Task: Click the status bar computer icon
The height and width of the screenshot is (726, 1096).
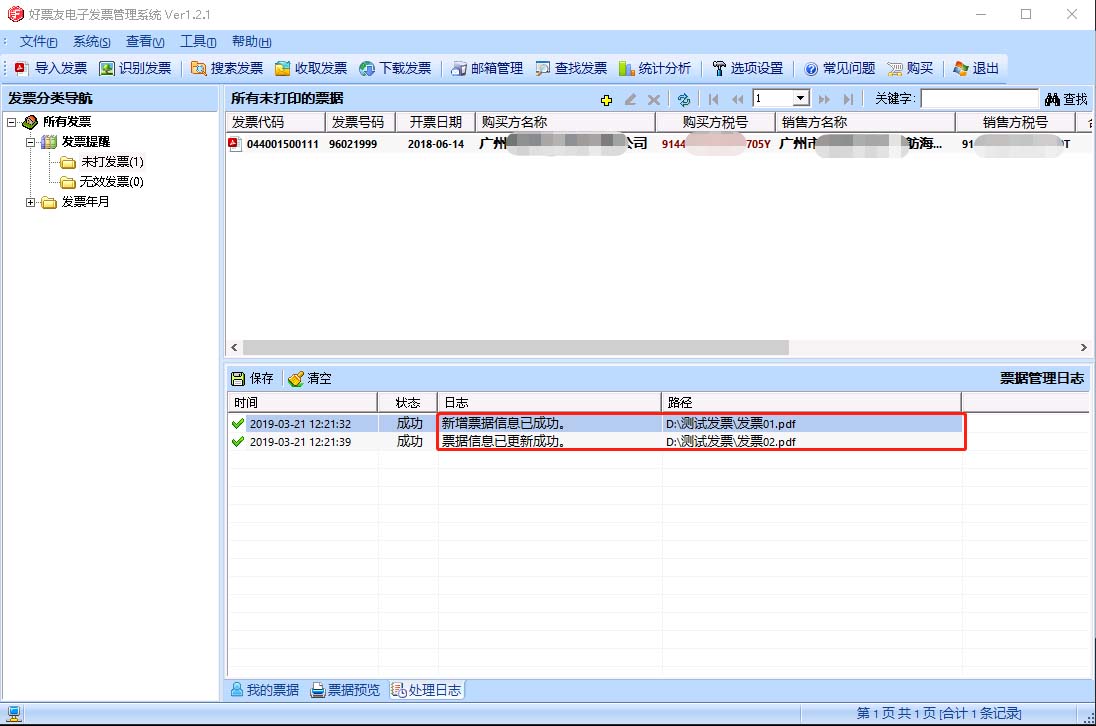Action: tap(14, 713)
